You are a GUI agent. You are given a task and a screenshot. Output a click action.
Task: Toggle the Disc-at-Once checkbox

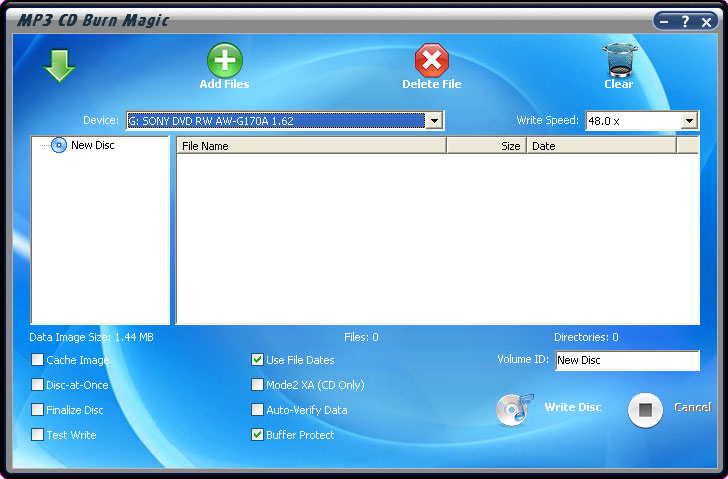tap(38, 385)
